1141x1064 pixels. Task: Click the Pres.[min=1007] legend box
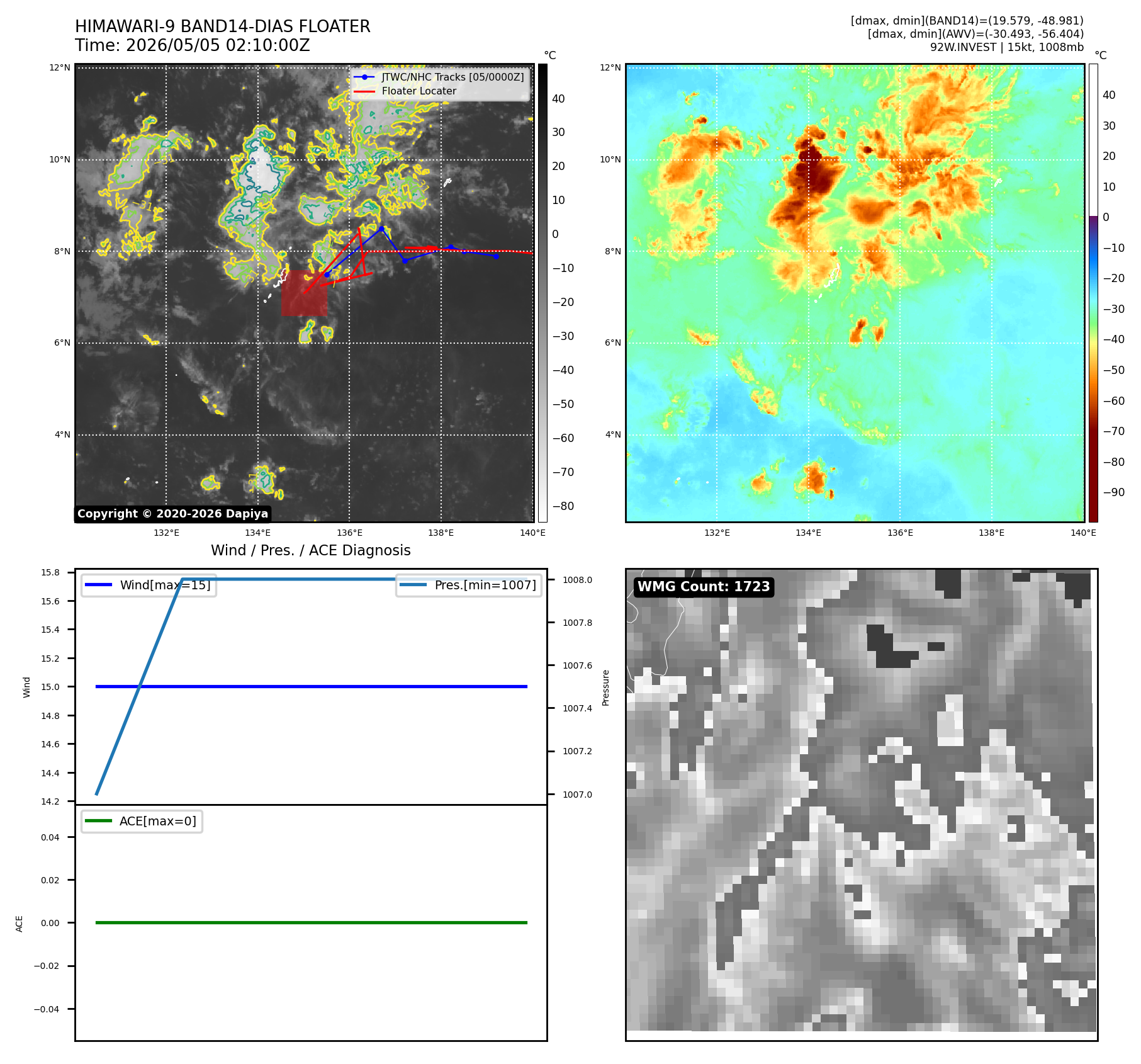click(468, 586)
